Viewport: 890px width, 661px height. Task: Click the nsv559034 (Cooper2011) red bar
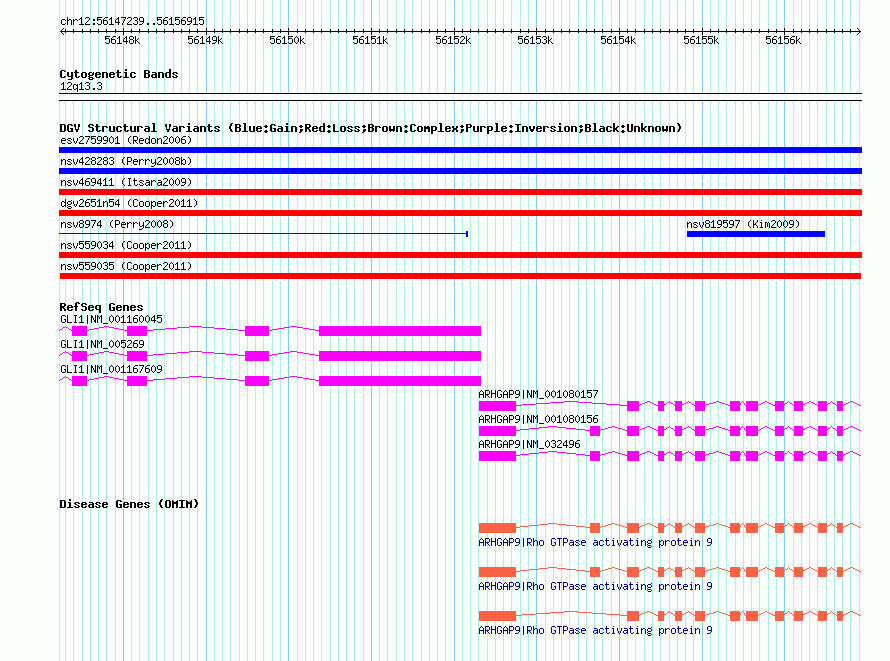[x=460, y=255]
